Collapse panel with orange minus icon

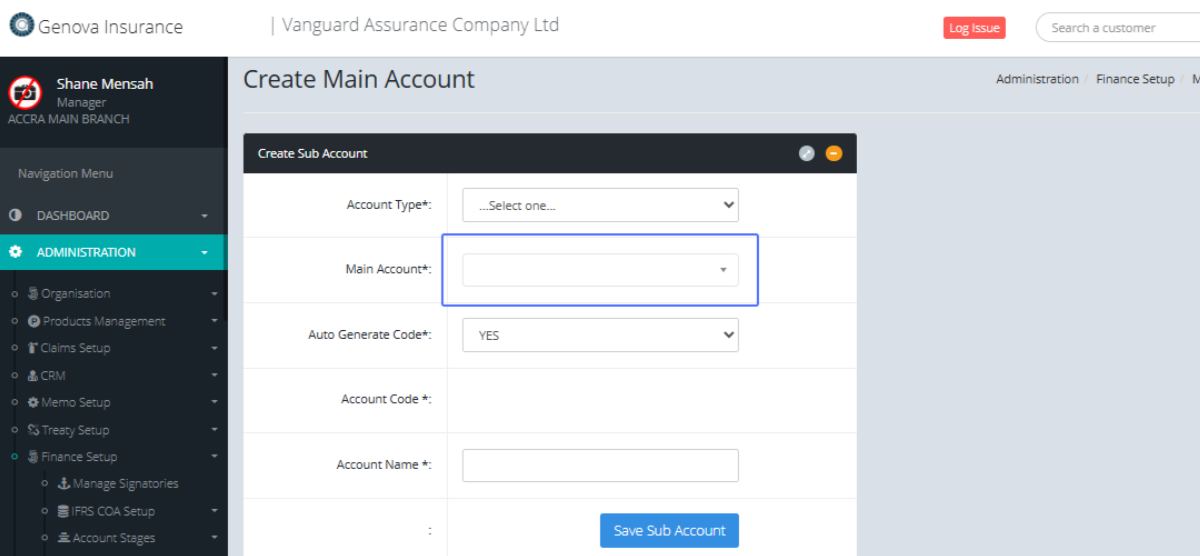click(x=834, y=153)
